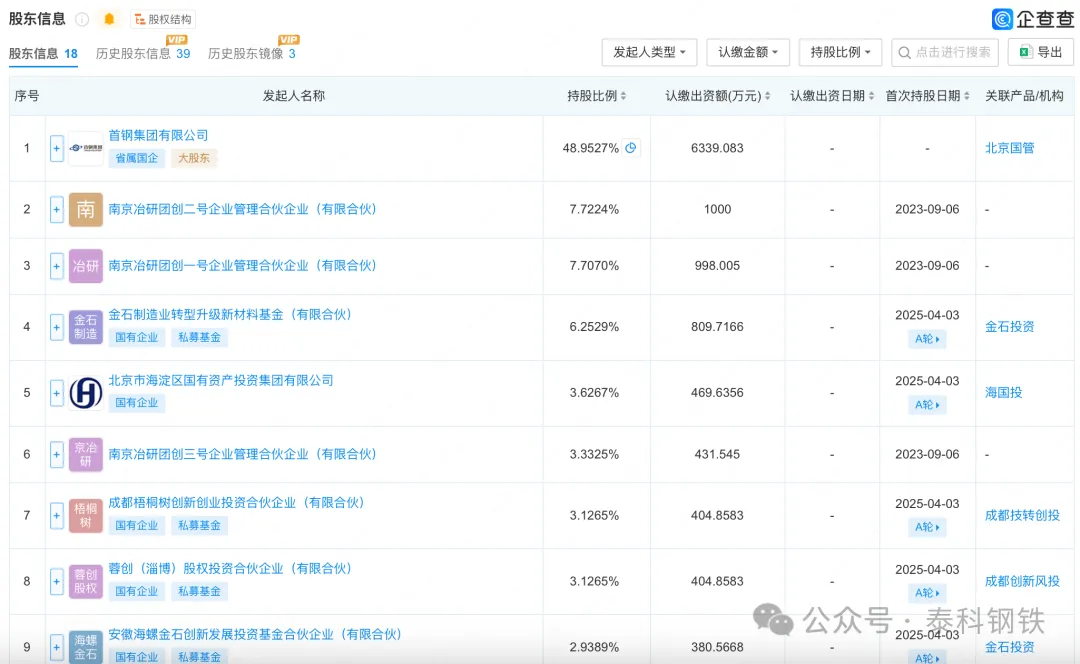Click the 点击进行搜索 search field
Screen dimensions: 1080x664
point(944,52)
